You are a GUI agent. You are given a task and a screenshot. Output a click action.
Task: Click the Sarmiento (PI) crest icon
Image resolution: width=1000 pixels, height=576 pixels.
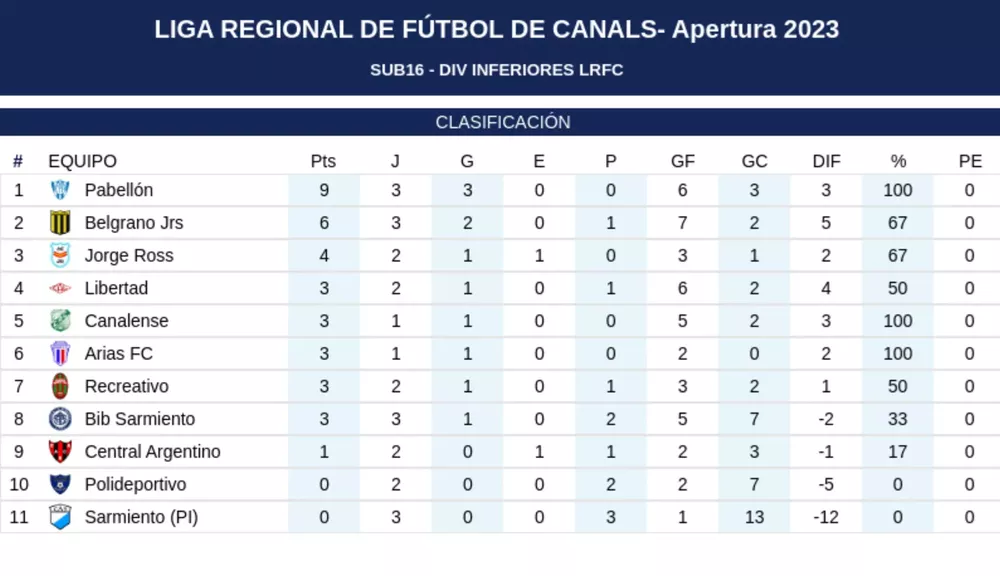(60, 517)
